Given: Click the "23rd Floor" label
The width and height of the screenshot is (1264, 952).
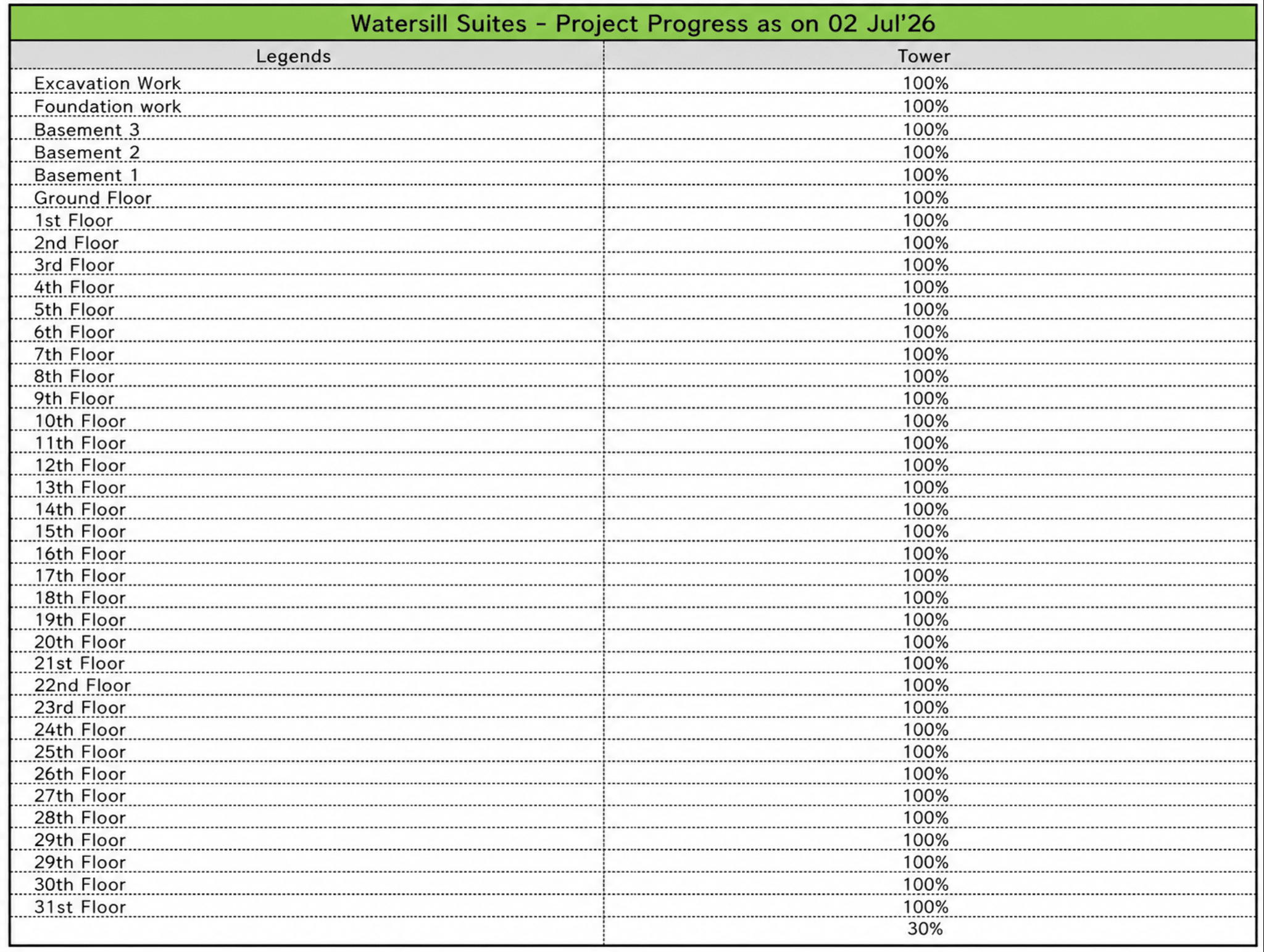Looking at the screenshot, I should pyautogui.click(x=80, y=708).
